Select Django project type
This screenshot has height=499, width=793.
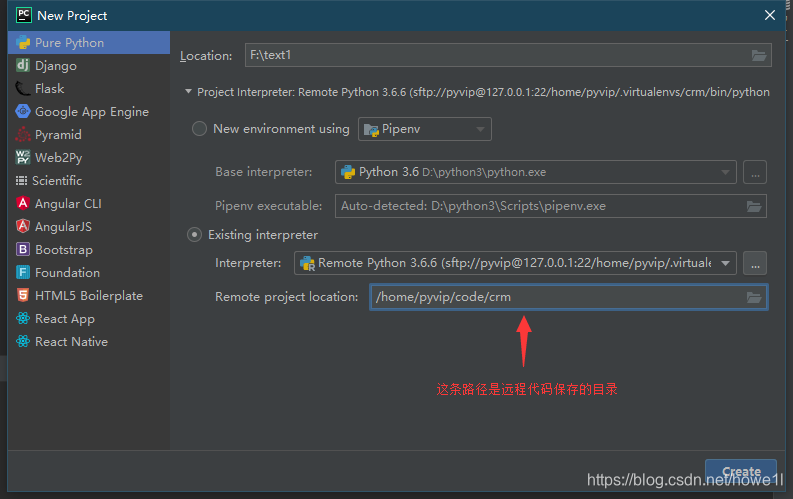(89, 66)
